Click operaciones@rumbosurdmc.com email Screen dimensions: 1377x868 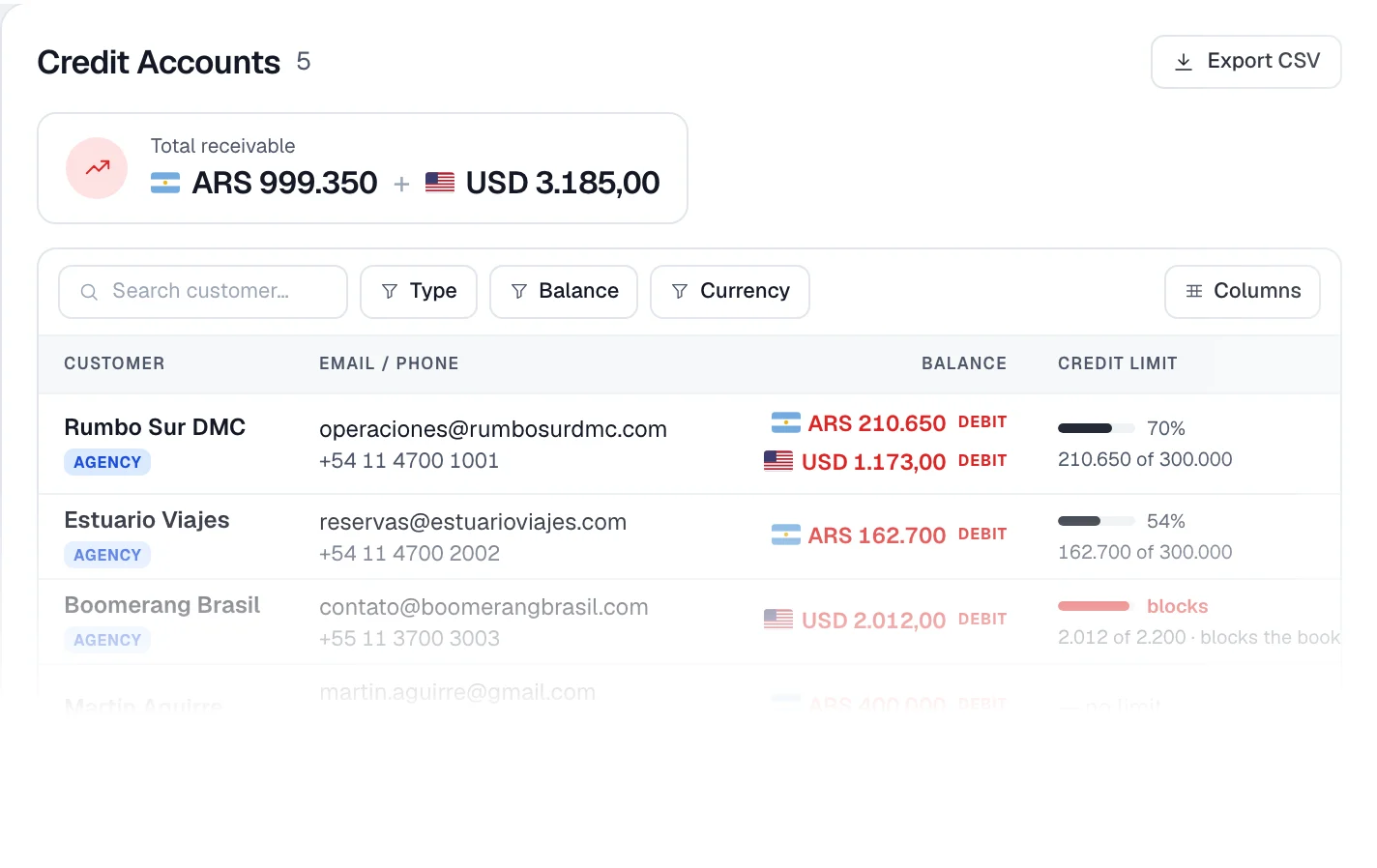(493, 429)
